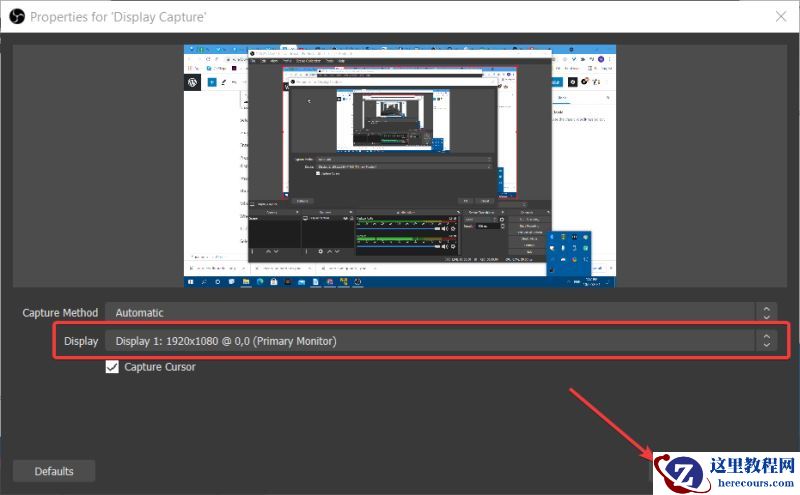
Task: Close the Properties for Display Capture dialog
Action: click(781, 17)
